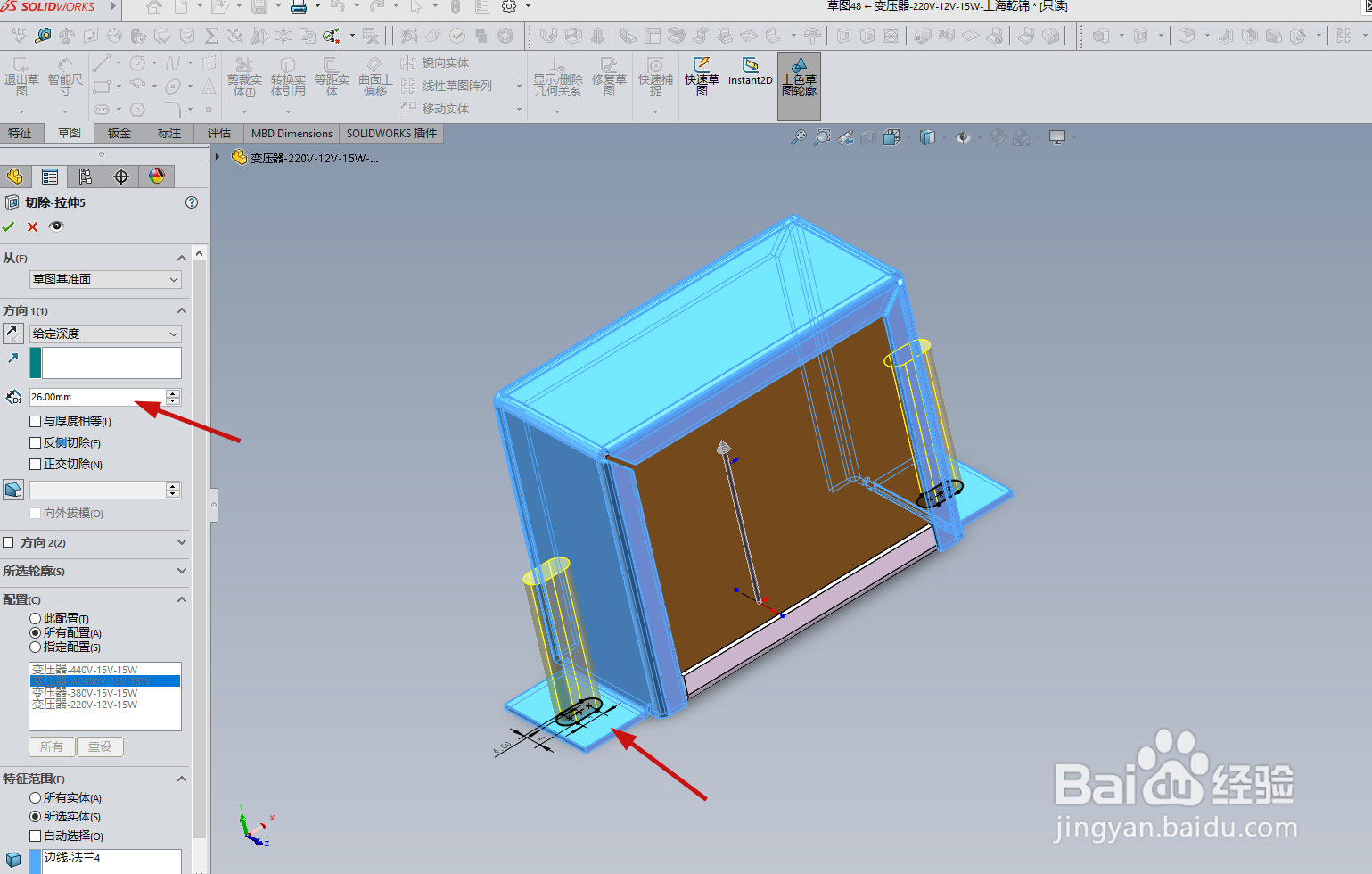Select the Polygon sketch tool
Image resolution: width=1372 pixels, height=874 pixels.
(137, 110)
